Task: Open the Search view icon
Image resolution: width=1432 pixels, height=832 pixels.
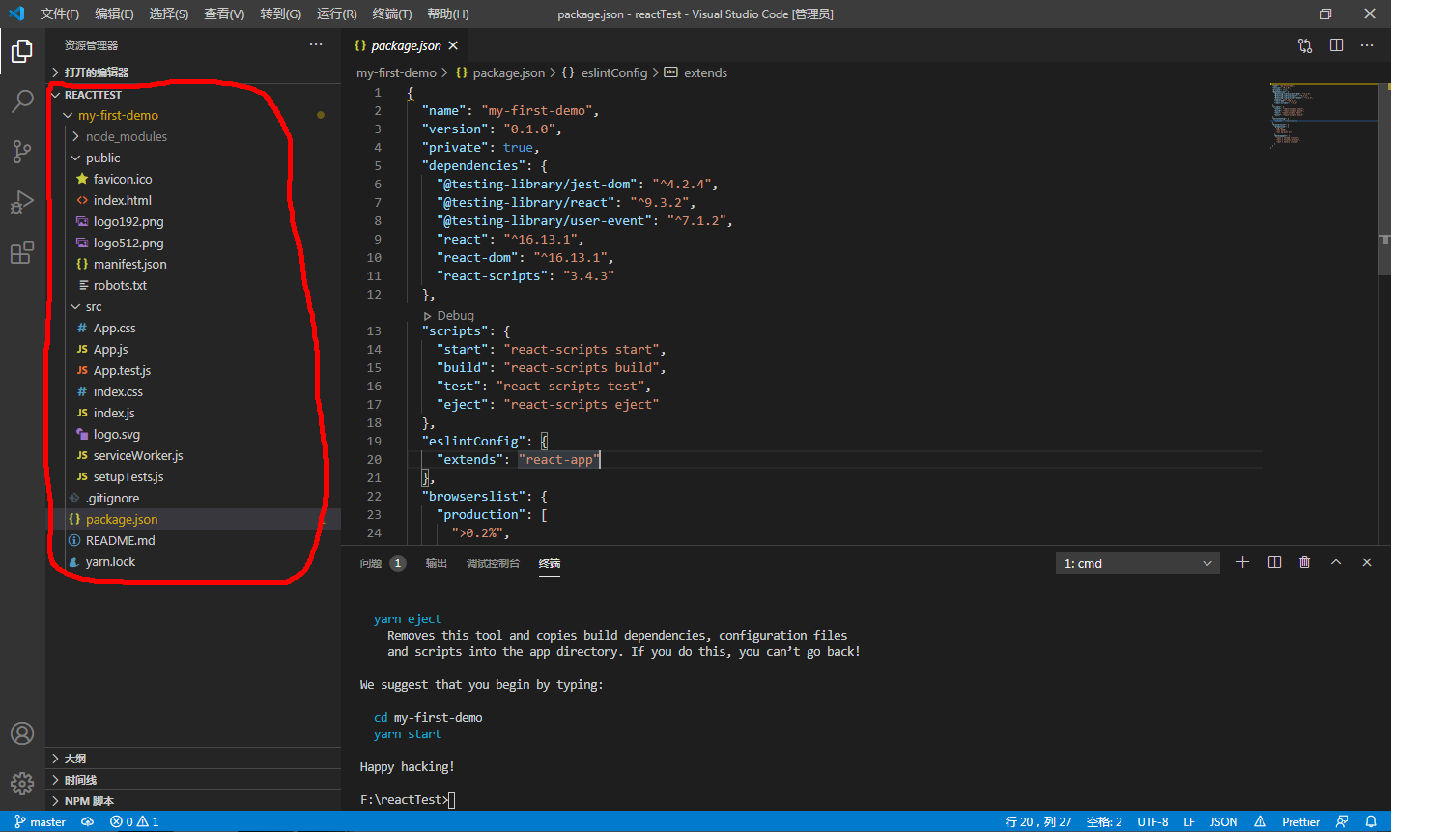Action: (22, 101)
